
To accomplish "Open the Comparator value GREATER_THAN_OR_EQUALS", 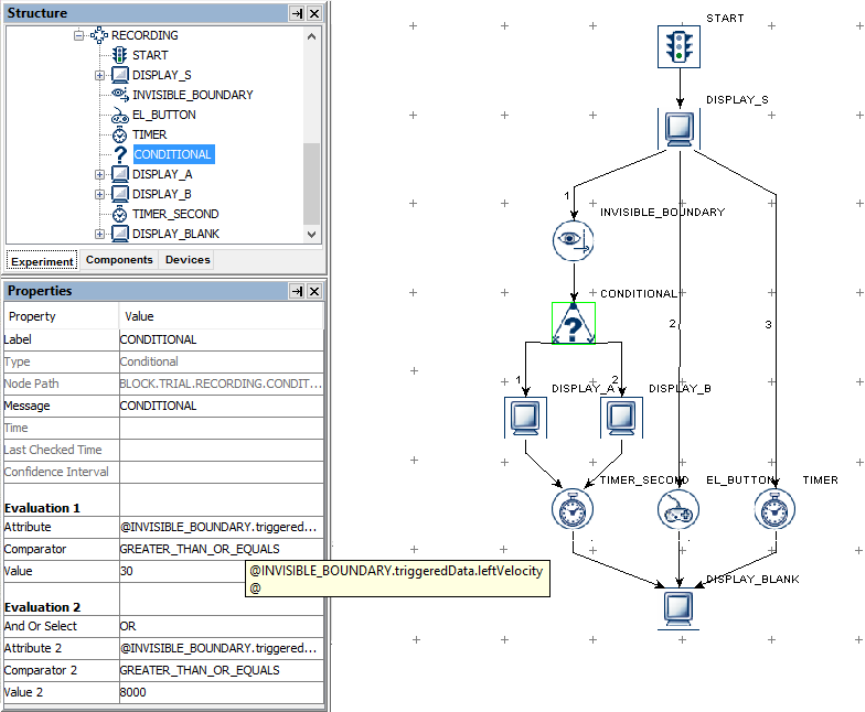I will pos(221,549).
